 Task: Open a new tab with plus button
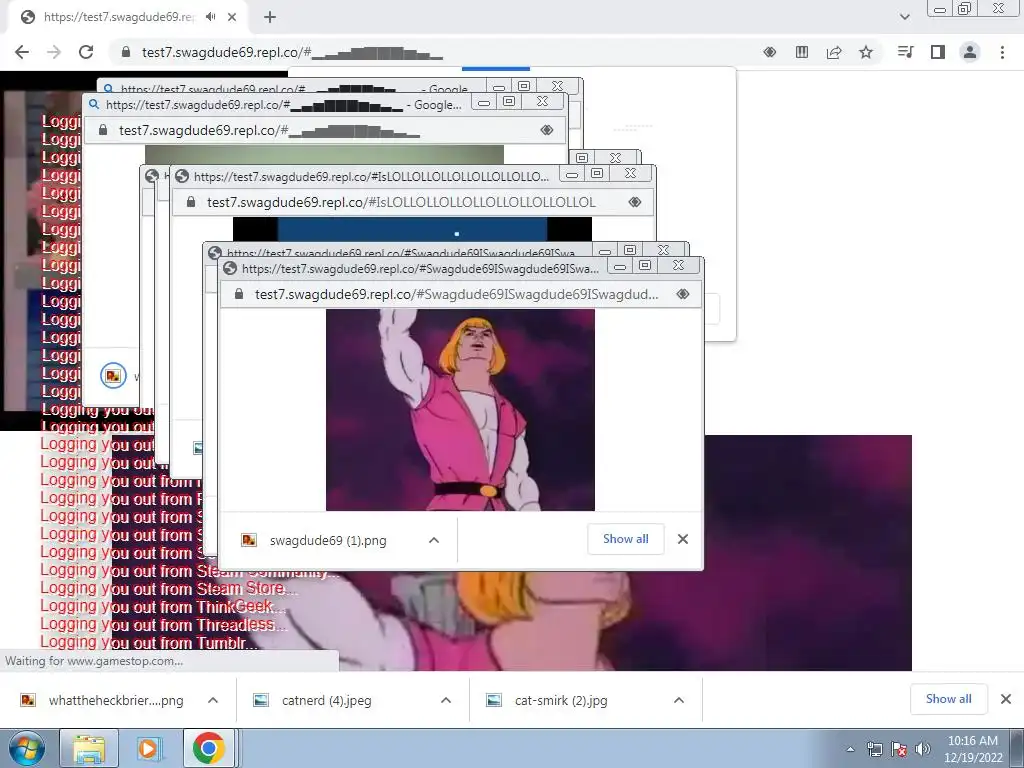pyautogui.click(x=270, y=17)
